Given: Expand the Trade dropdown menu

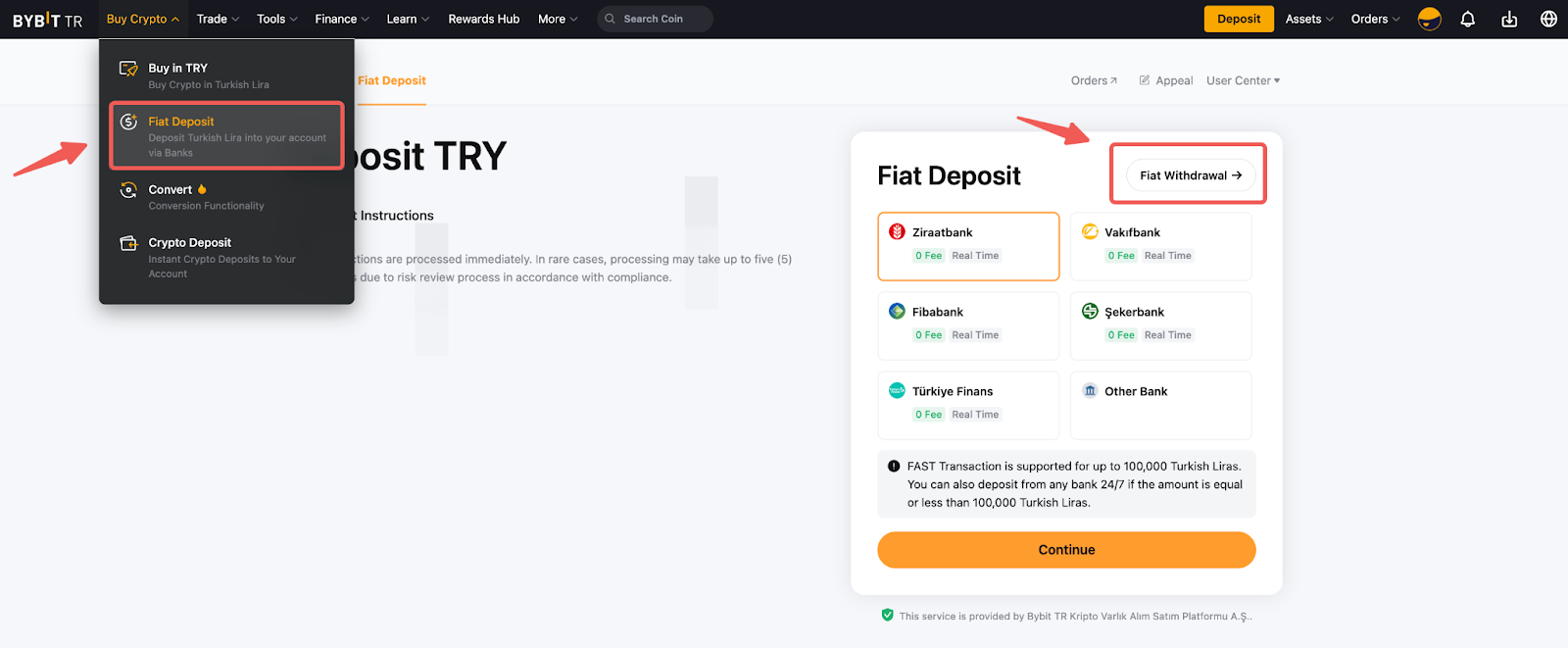Looking at the screenshot, I should [x=218, y=19].
